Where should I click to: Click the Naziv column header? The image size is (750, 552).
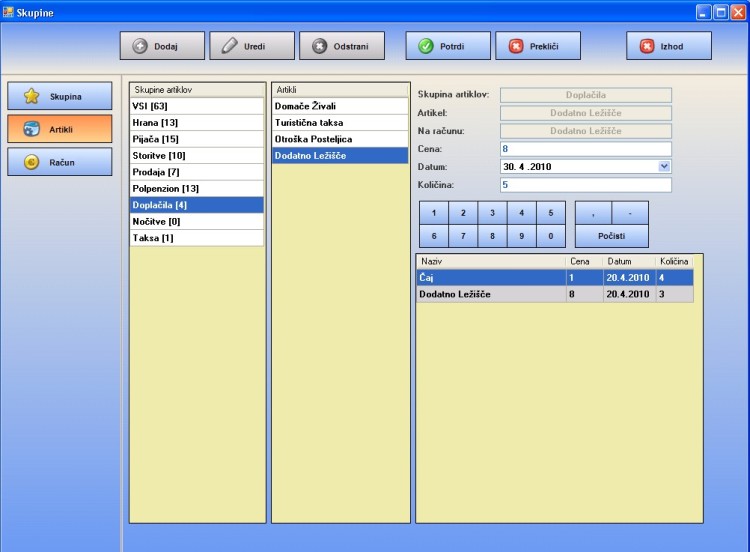click(x=490, y=261)
